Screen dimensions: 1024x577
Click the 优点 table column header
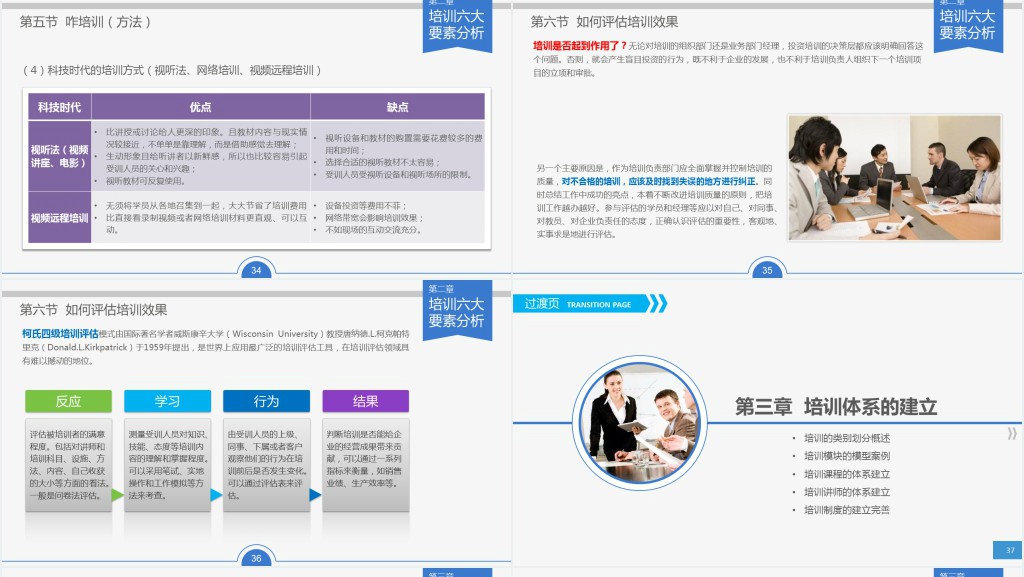coord(201,107)
